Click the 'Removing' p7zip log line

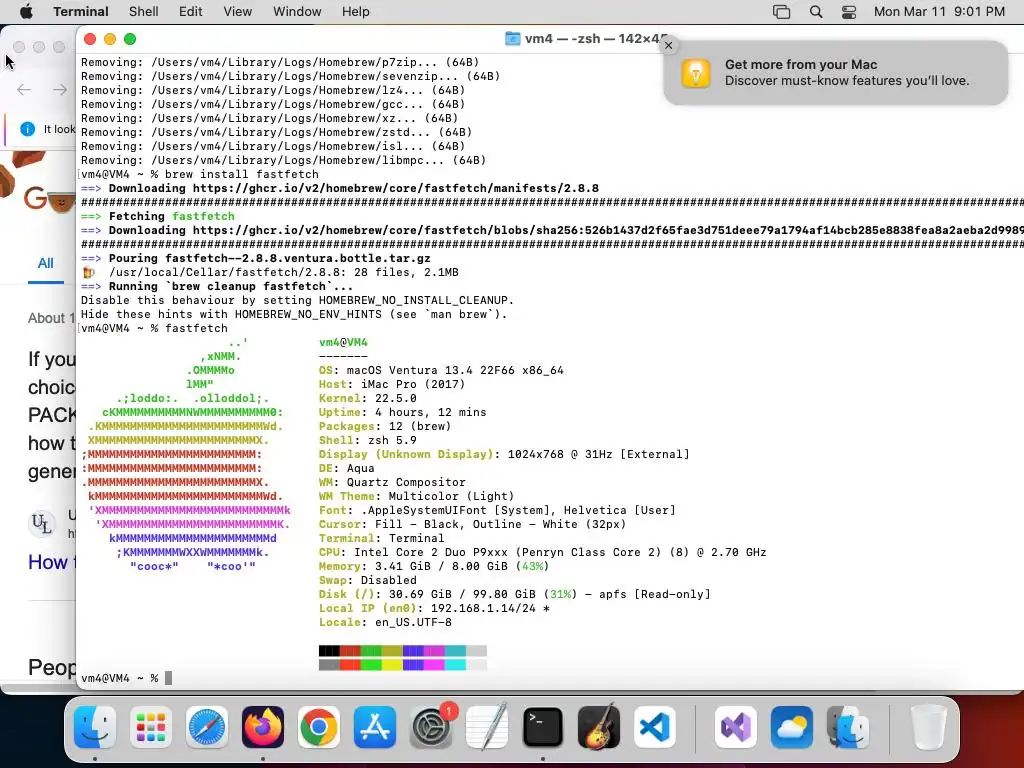[x=280, y=62]
